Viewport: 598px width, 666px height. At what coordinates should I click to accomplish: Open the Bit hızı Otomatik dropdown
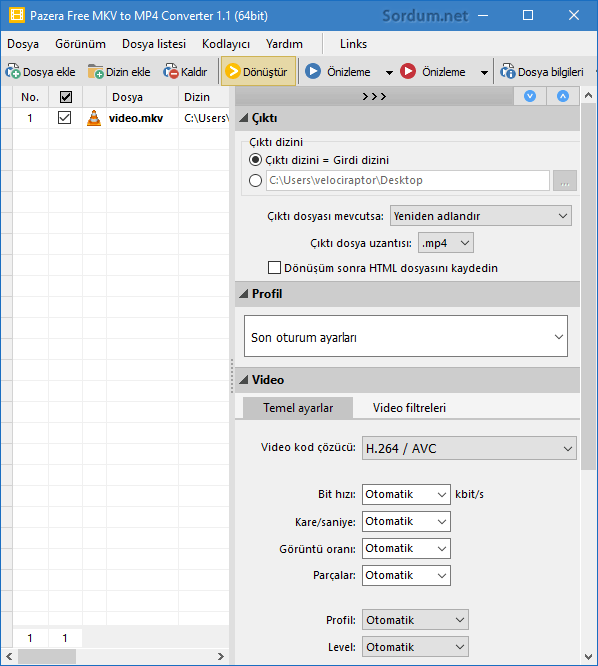406,494
